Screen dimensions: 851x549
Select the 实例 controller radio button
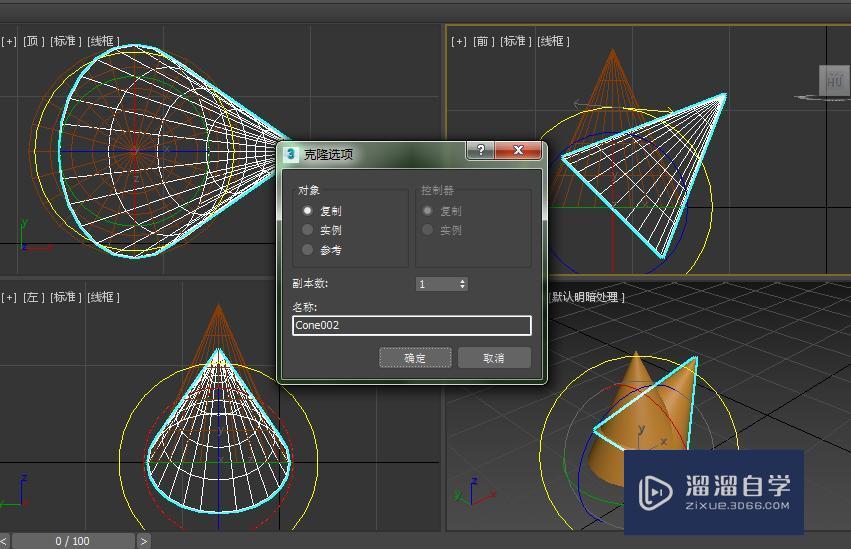pyautogui.click(x=428, y=230)
